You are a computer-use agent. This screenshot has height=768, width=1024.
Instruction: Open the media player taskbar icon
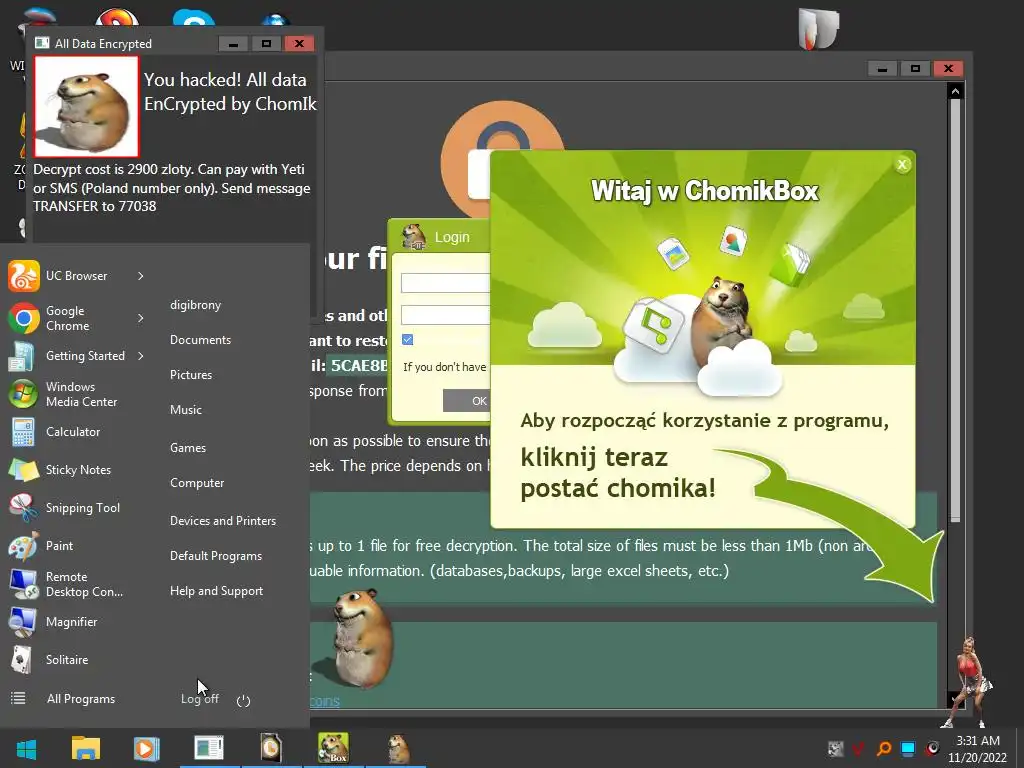tap(146, 748)
